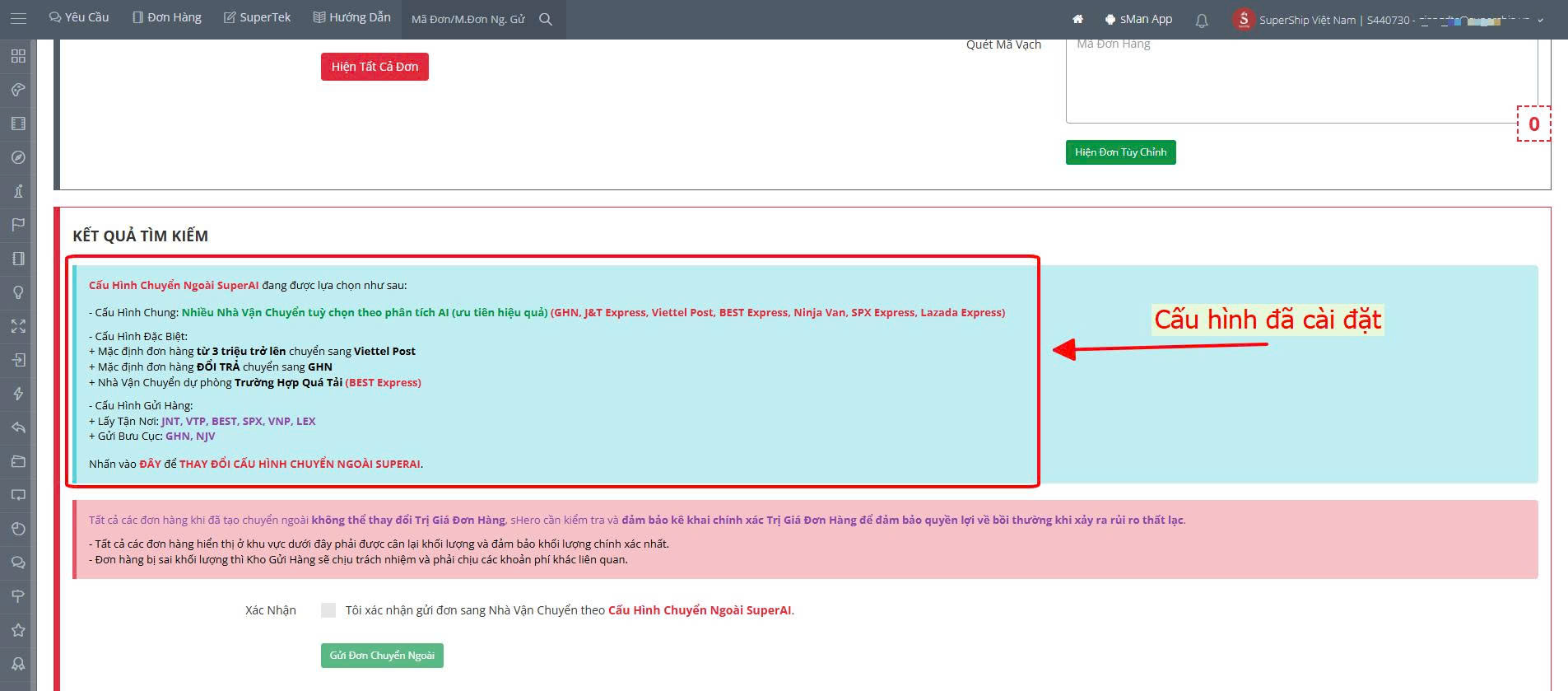1568x691 pixels.
Task: Click the screen return icon in sidebar
Action: point(18,495)
